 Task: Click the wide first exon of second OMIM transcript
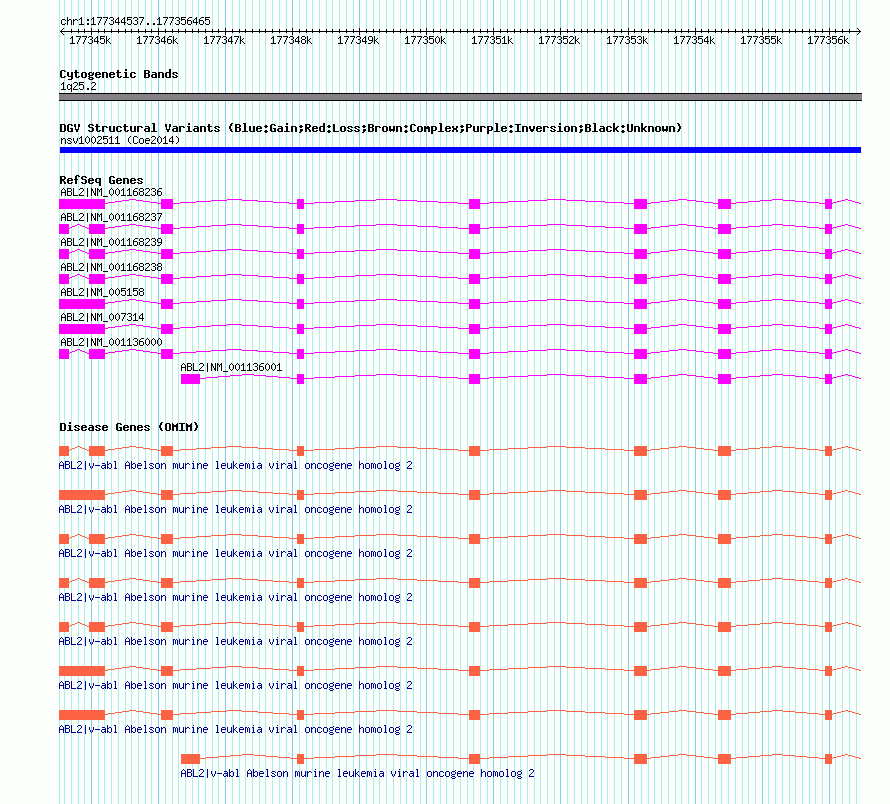point(82,495)
